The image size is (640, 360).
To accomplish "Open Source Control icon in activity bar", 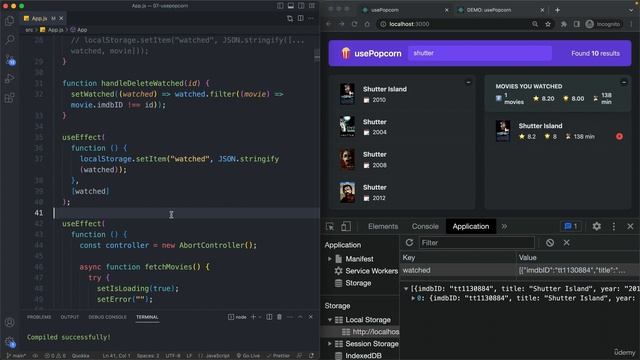I will tap(10, 60).
